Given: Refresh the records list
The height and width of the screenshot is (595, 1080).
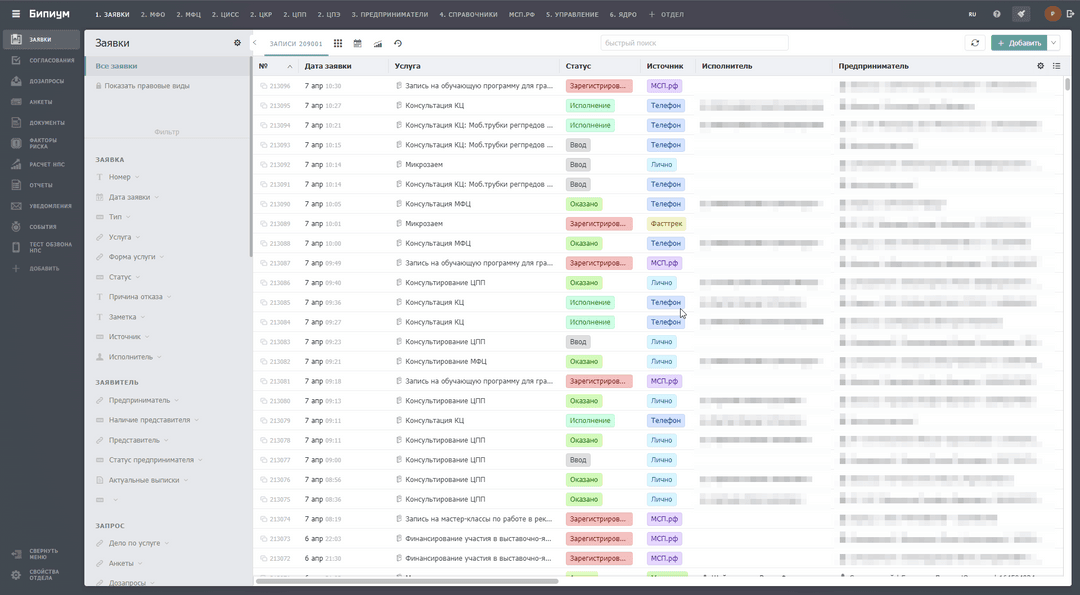Looking at the screenshot, I should [974, 43].
